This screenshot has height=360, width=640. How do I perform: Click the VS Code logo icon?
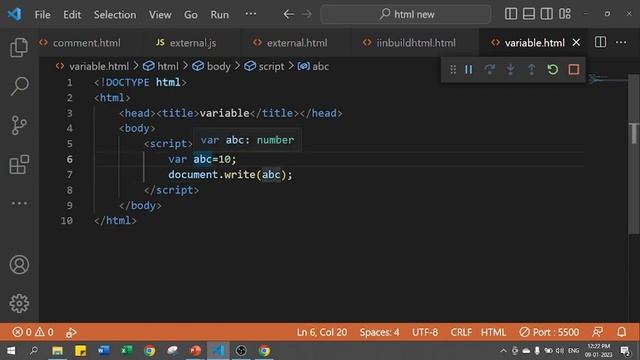click(15, 14)
